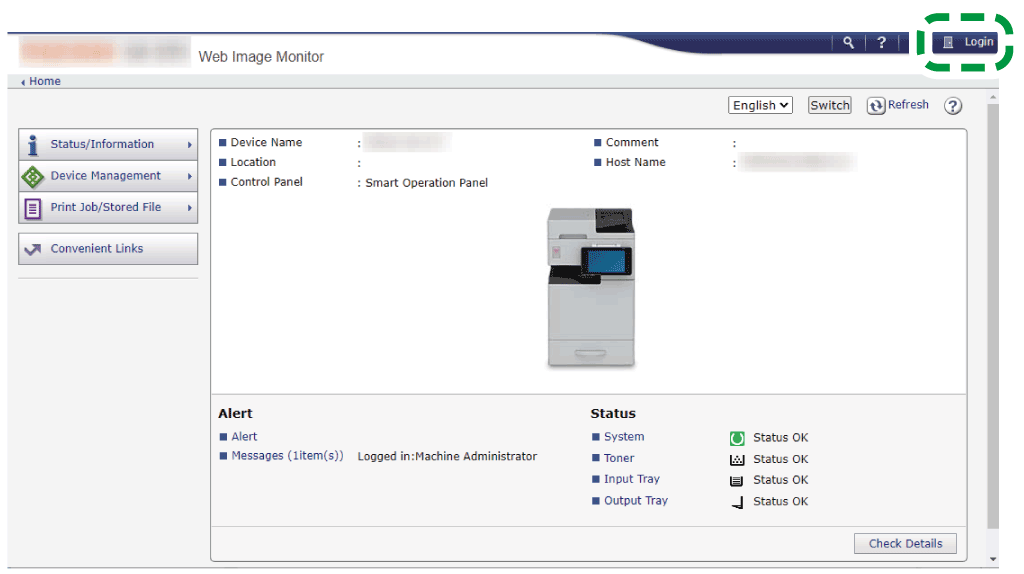The width and height of the screenshot is (1024, 574).
Task: Click the Print Job/Stored File document icon
Action: pos(33,208)
